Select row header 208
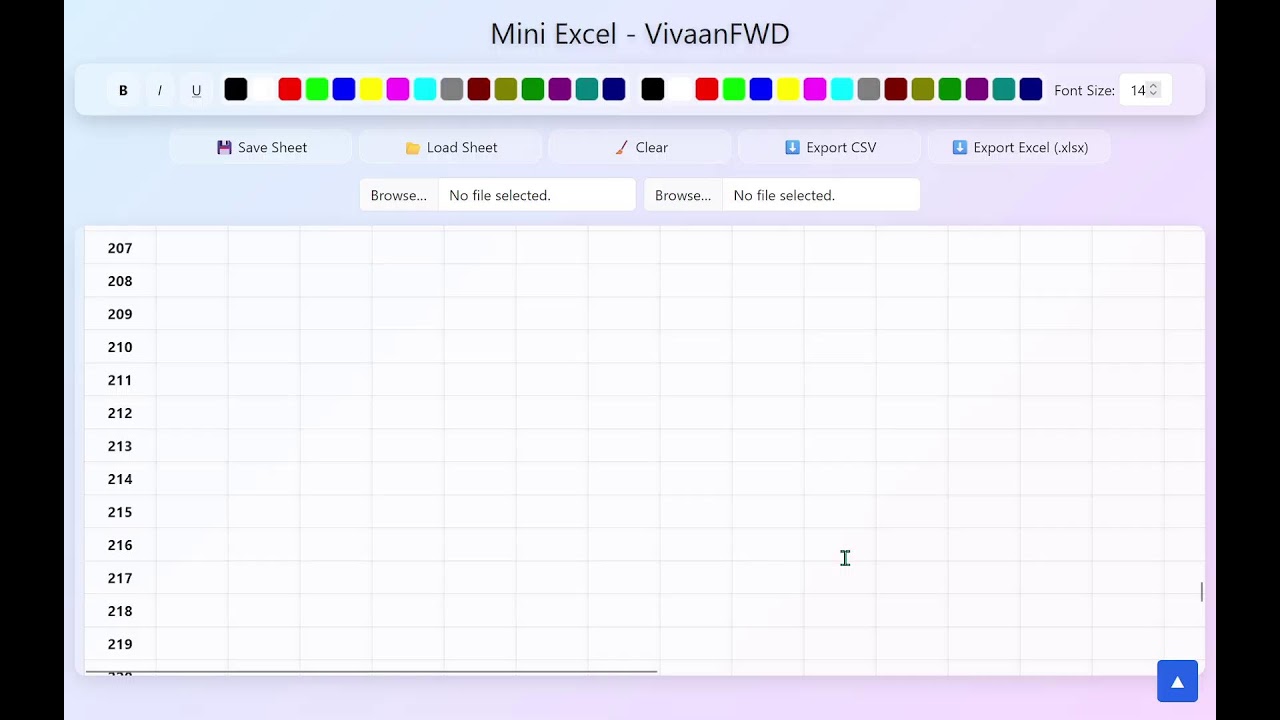This screenshot has width=1280, height=720. [120, 281]
